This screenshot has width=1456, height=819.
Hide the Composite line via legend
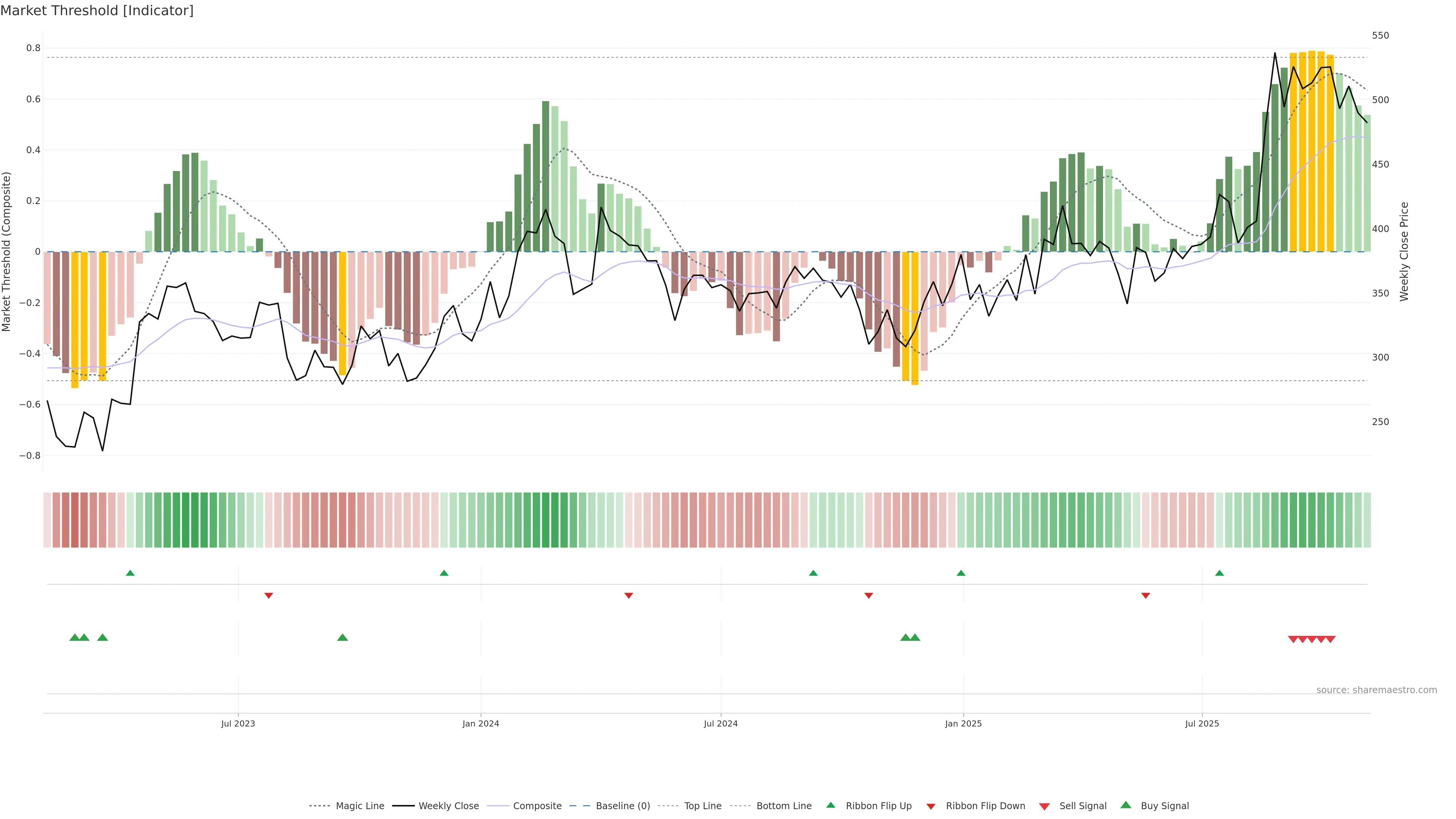point(537,806)
